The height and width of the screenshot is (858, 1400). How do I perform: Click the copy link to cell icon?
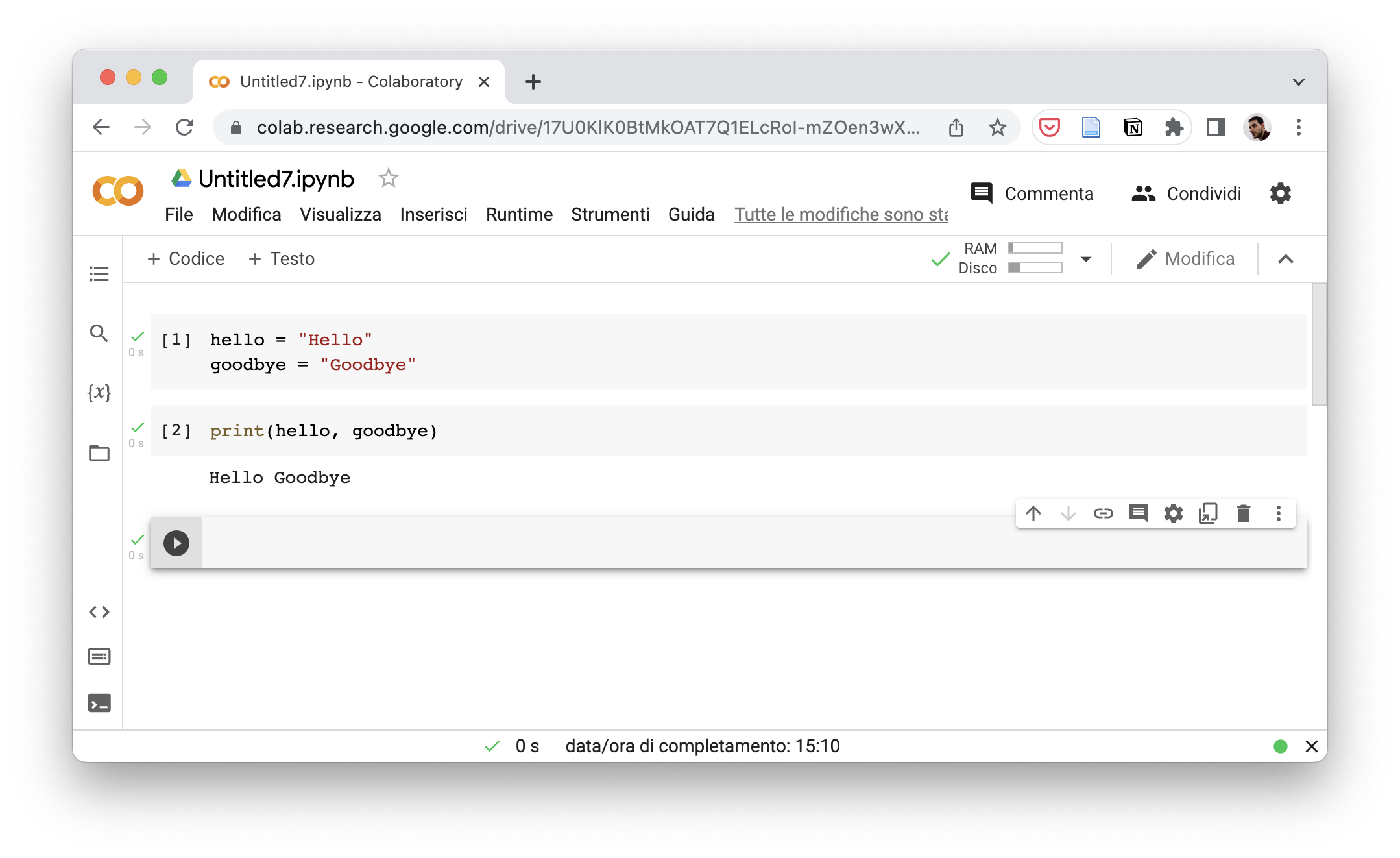pos(1103,513)
